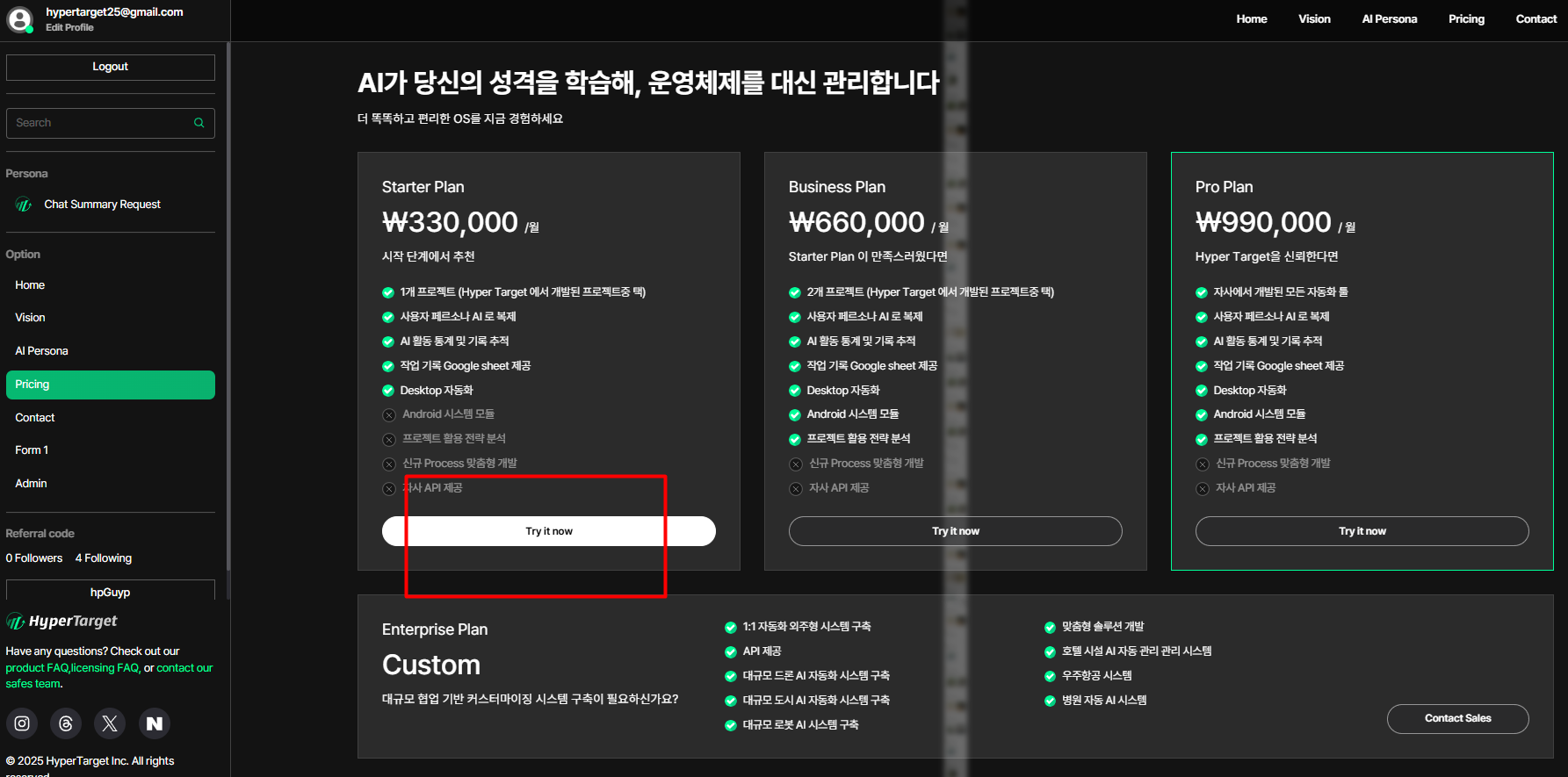Click Try it now for Pro Plan
The image size is (1568, 777).
pos(1362,531)
